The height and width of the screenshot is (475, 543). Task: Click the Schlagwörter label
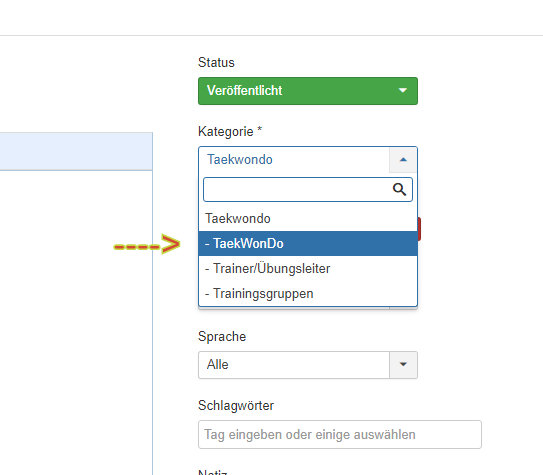coord(236,406)
